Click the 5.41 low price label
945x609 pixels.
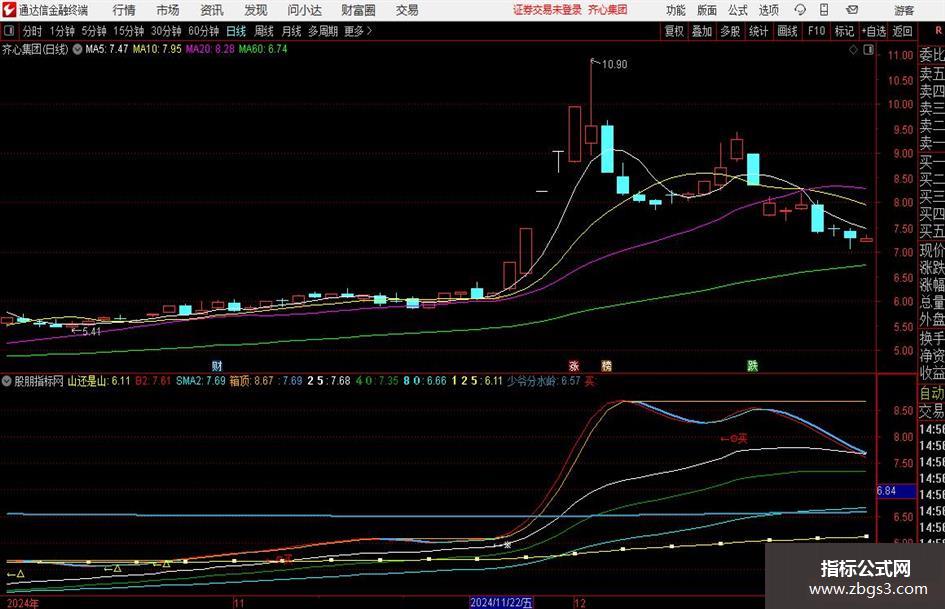click(x=91, y=331)
